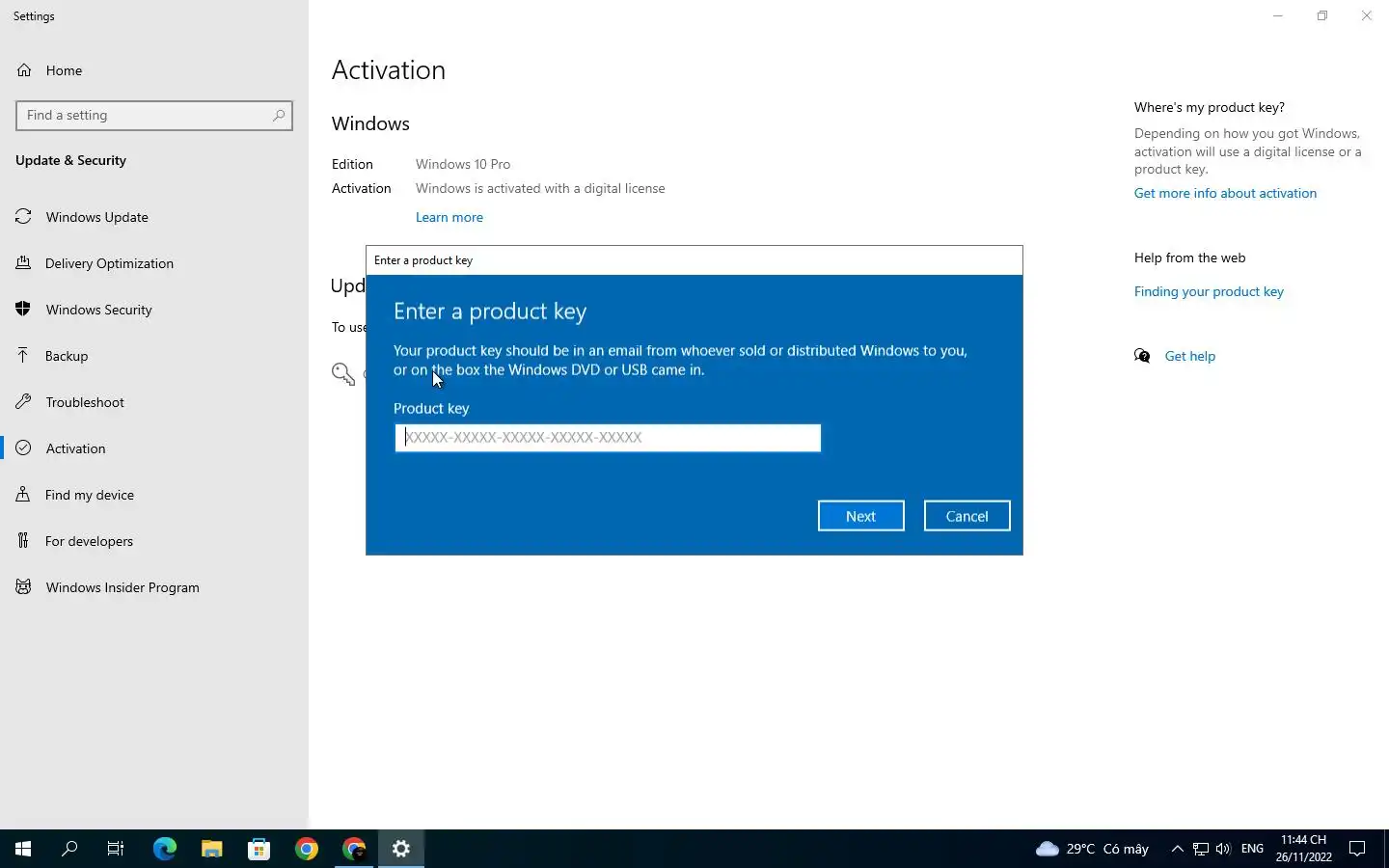1389x868 pixels.
Task: Click the Home icon in the Settings sidebar
Action: [x=24, y=70]
